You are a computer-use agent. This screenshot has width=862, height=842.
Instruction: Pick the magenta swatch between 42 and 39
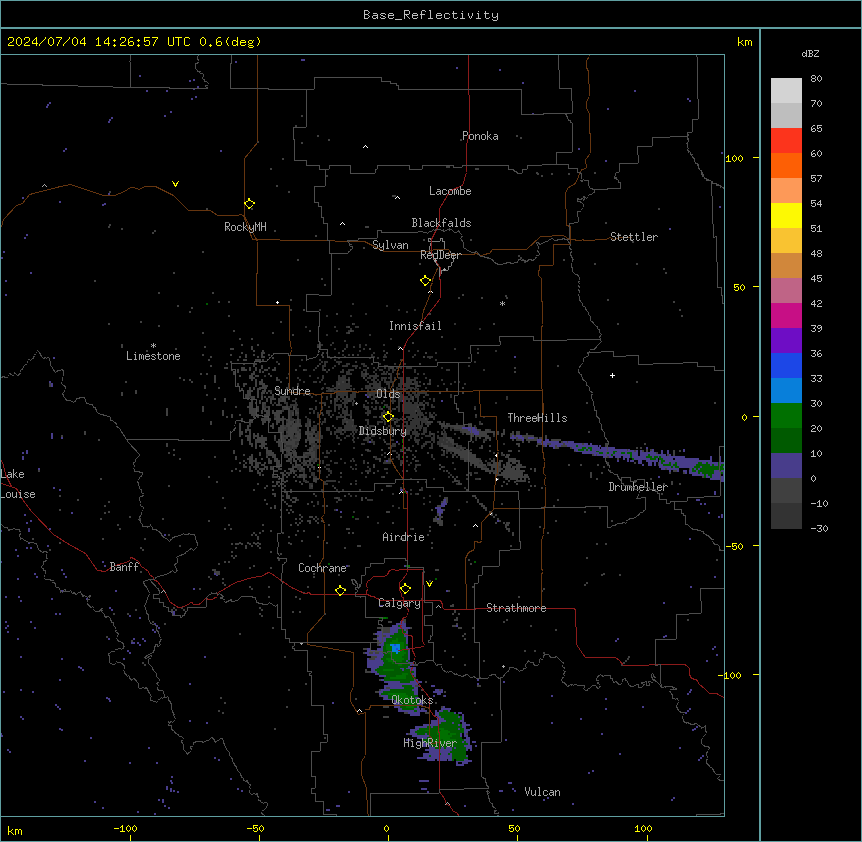(786, 315)
